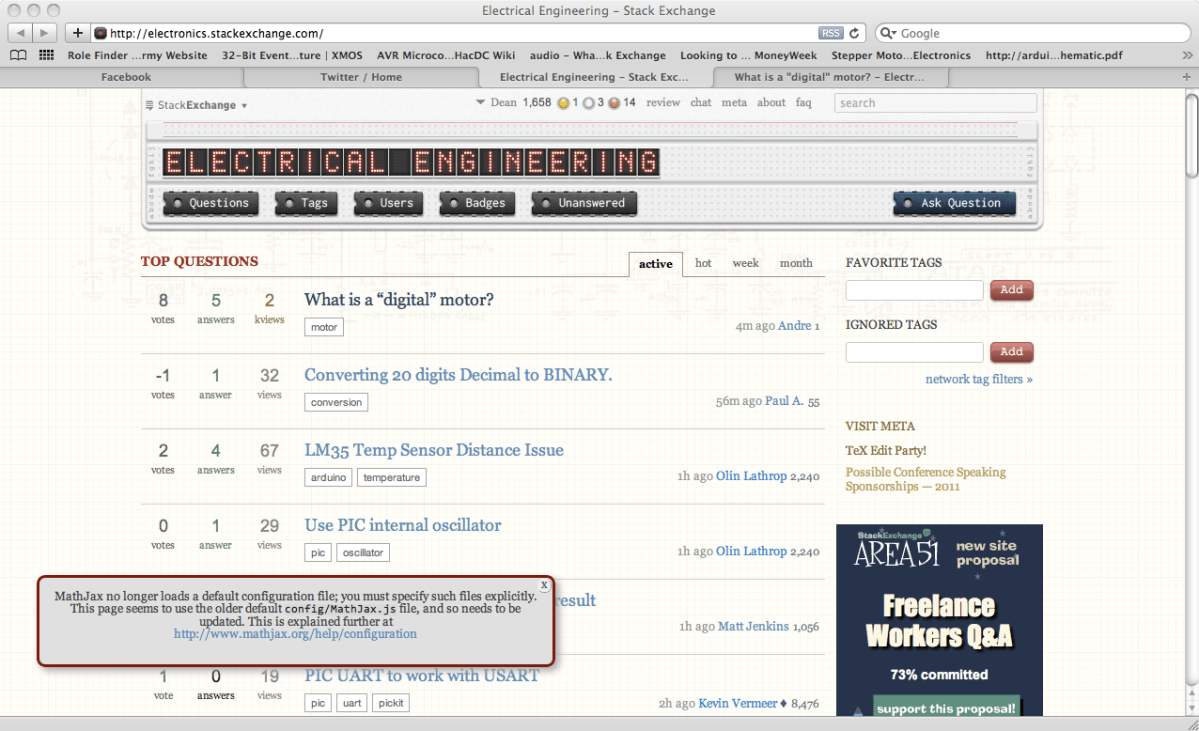
Task: Open the review link in top bar
Action: (x=663, y=102)
